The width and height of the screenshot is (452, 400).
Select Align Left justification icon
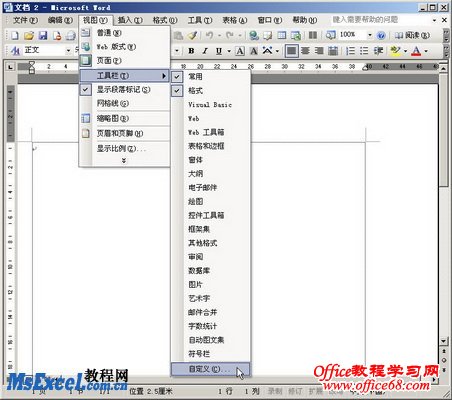pyautogui.click(x=292, y=51)
